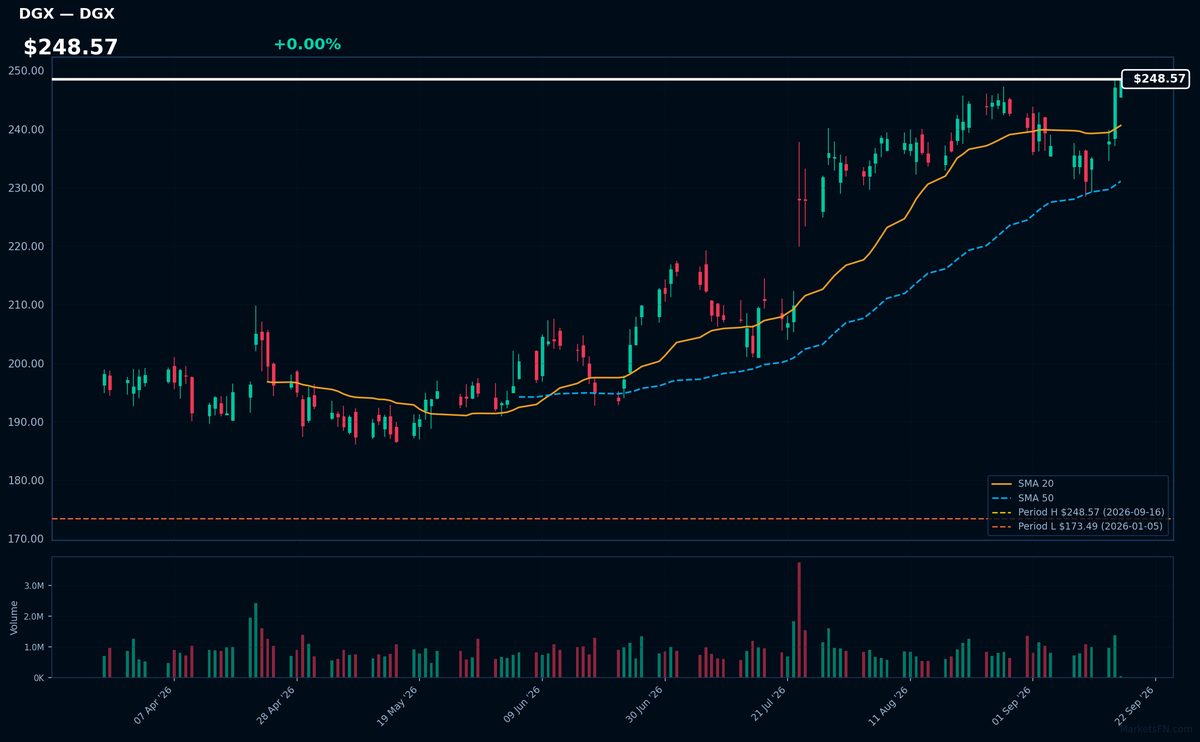The image size is (1200, 742).
Task: Click the 07 Apr '26 date label
Action: pos(153,703)
